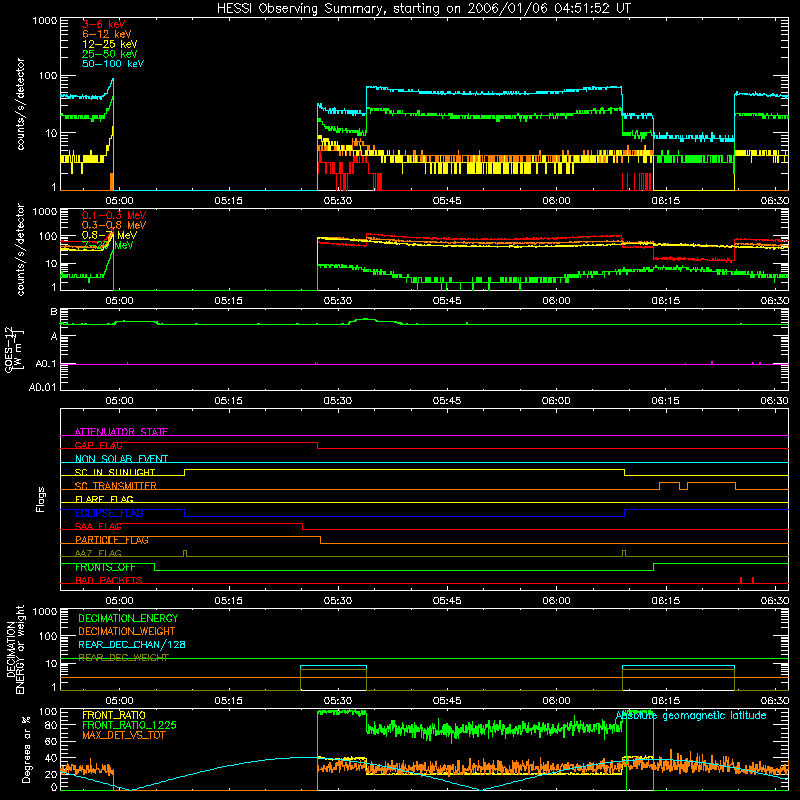Select the BAD_PACKETS flag label
Screen dimensions: 800x800
109,580
